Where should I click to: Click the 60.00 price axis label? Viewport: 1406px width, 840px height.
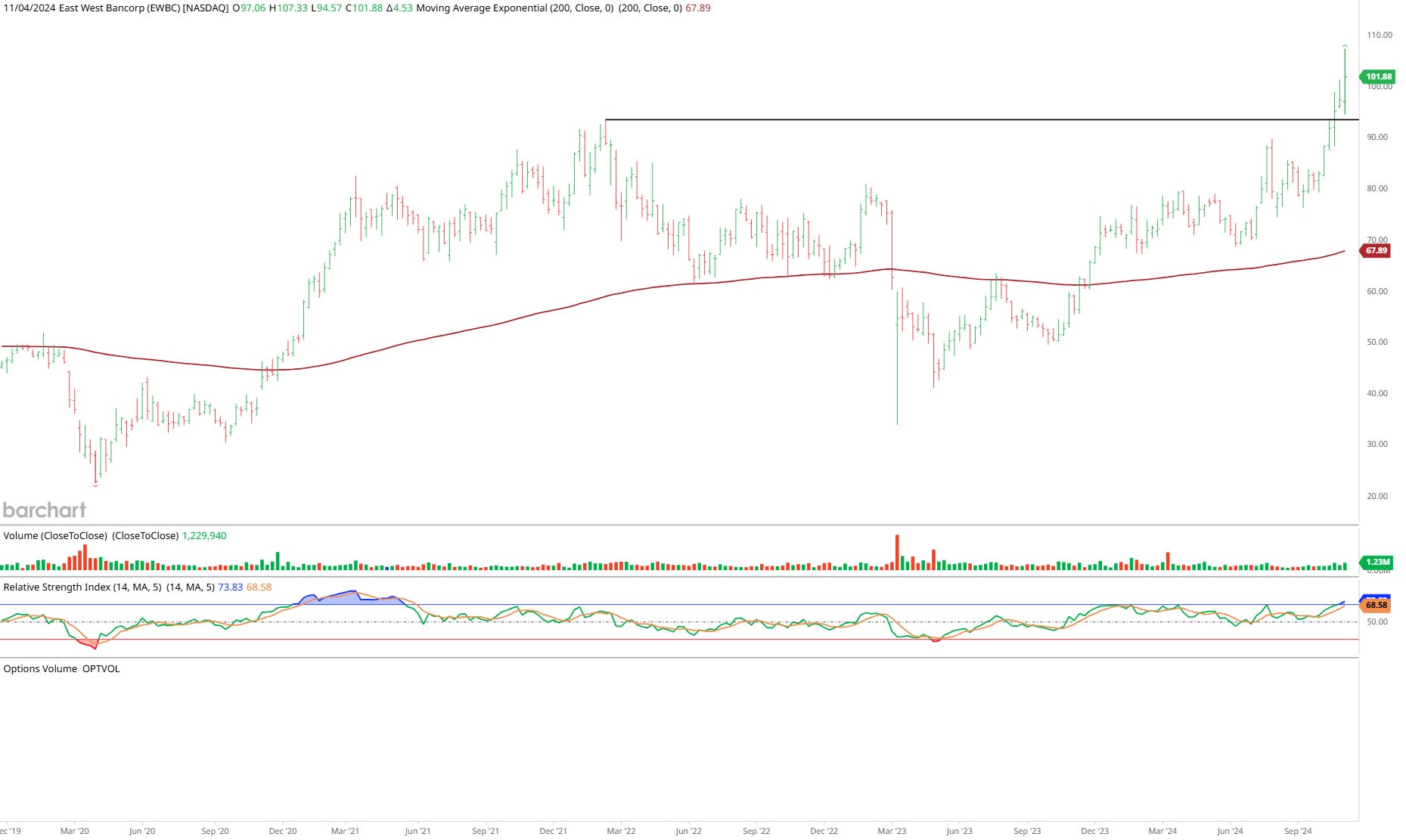coord(1377,291)
